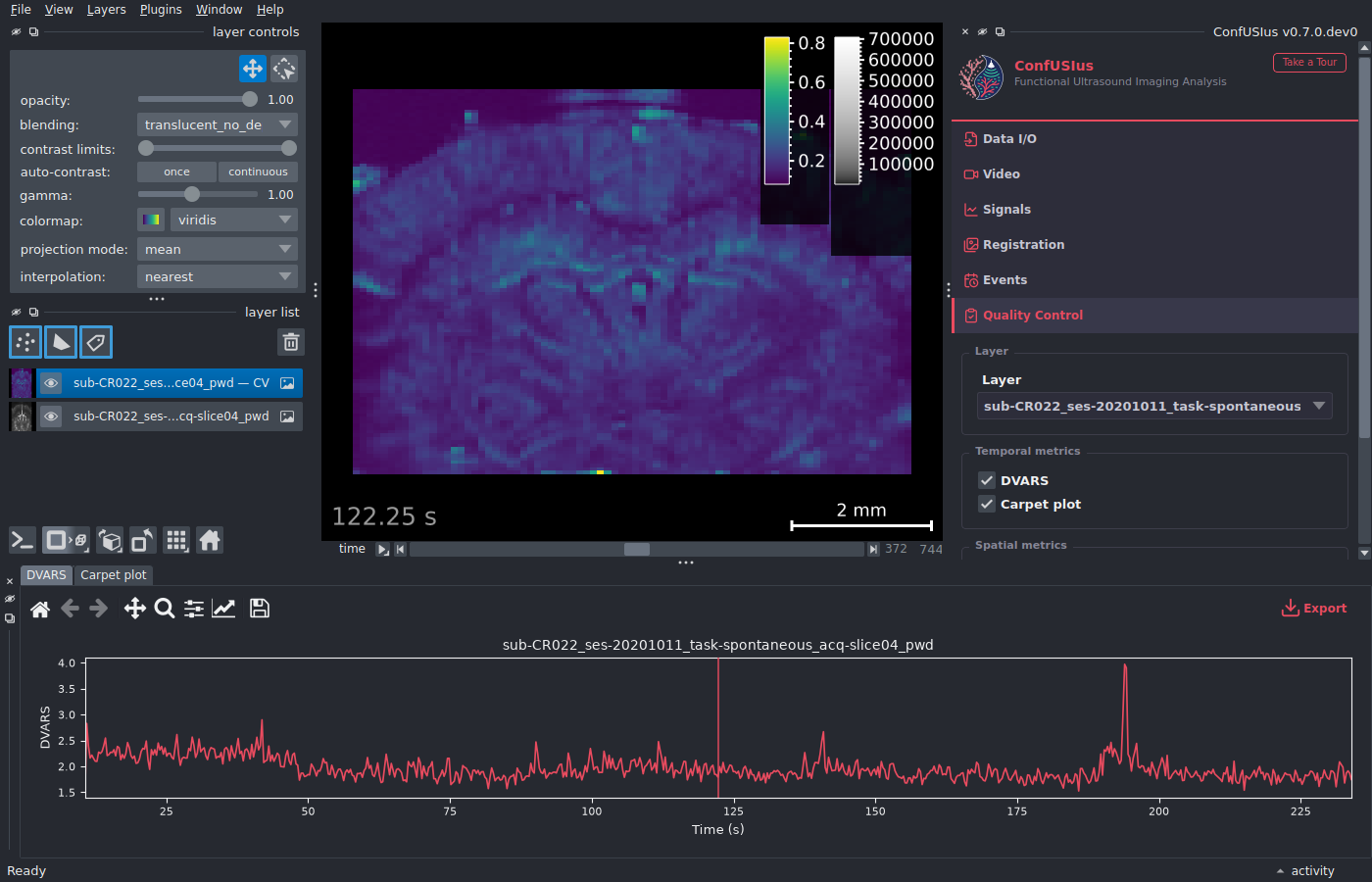This screenshot has height=882, width=1372.
Task: Open the blending mode dropdown
Action: pos(217,125)
